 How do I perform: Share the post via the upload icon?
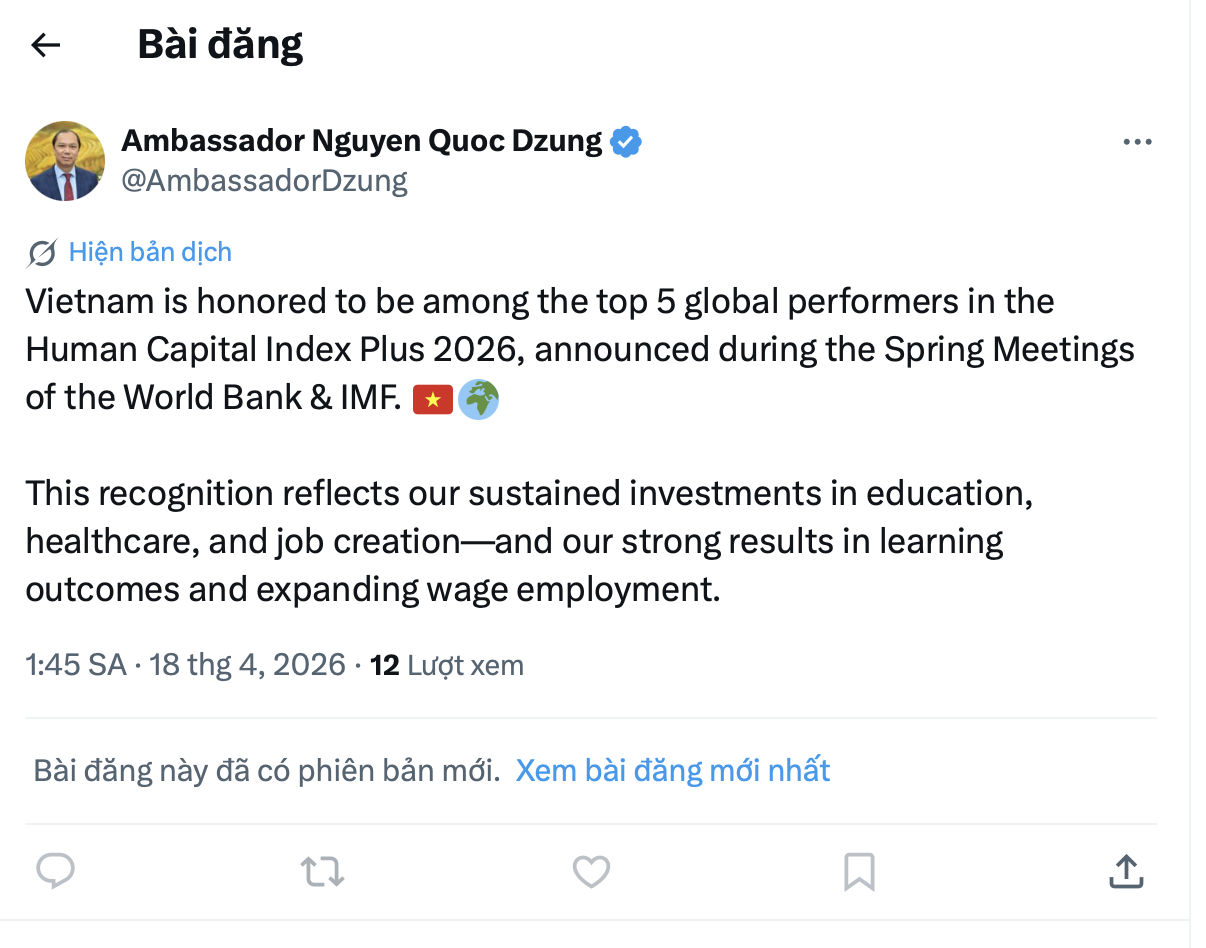[x=1126, y=871]
